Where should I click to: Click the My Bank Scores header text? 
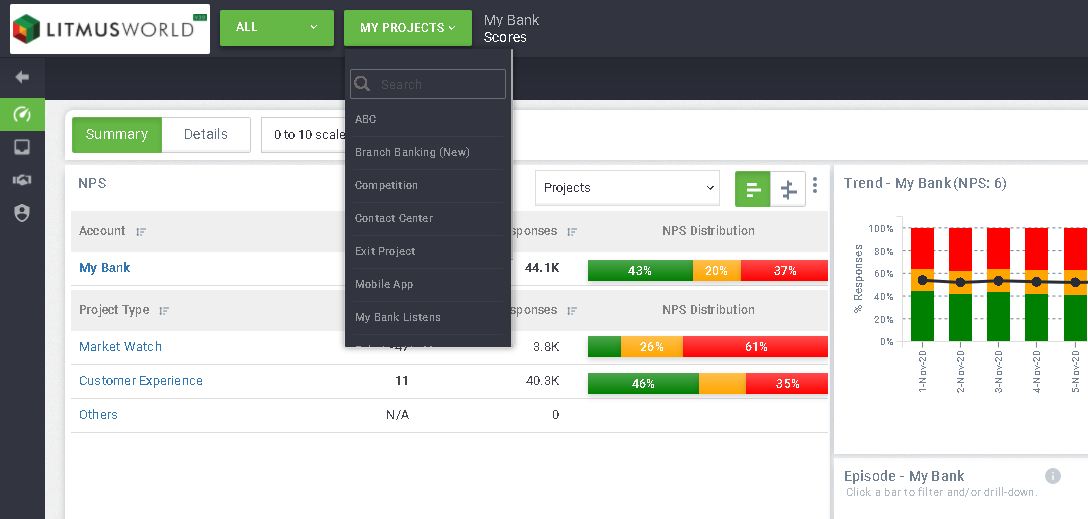tap(511, 28)
